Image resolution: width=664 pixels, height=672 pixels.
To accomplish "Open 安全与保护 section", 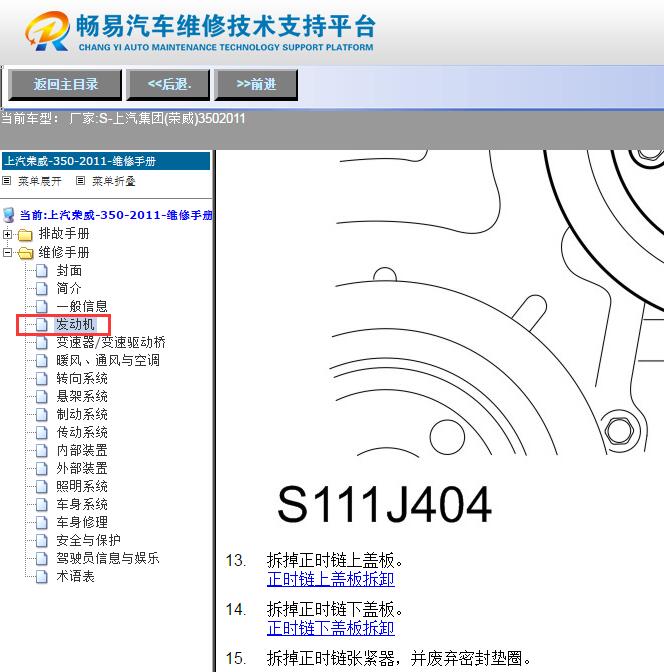I will (x=88, y=540).
